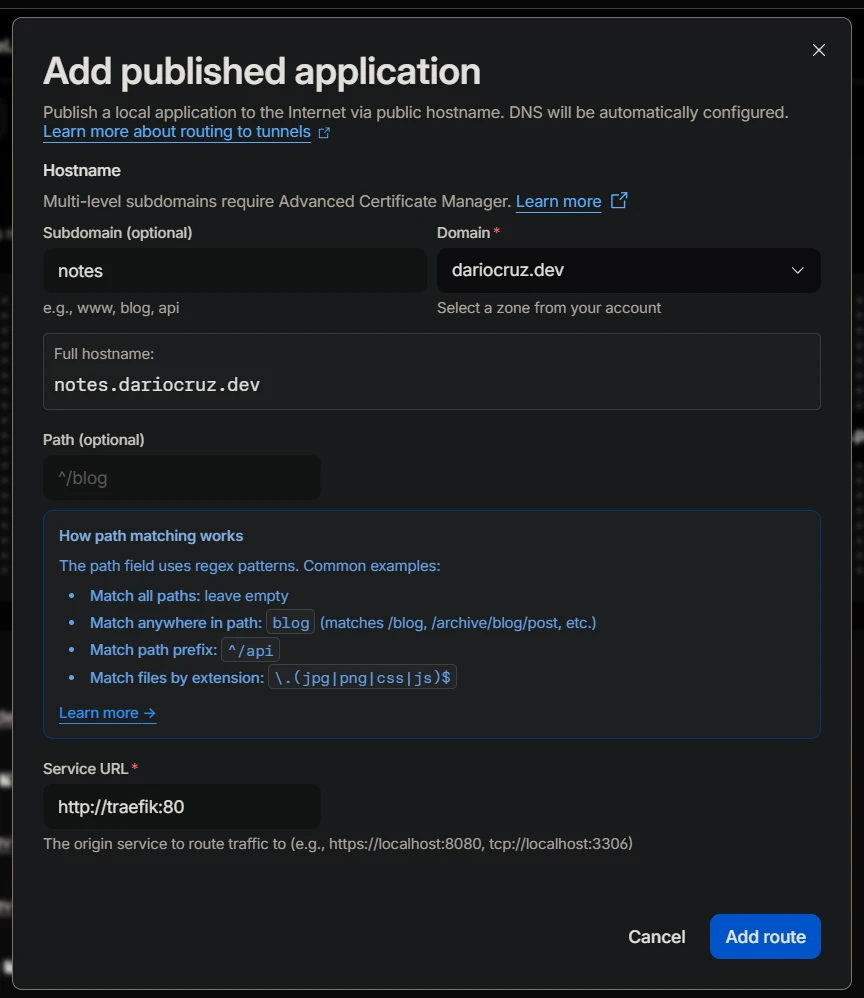Click external-link icon beside routing to tunnels

click(x=324, y=132)
